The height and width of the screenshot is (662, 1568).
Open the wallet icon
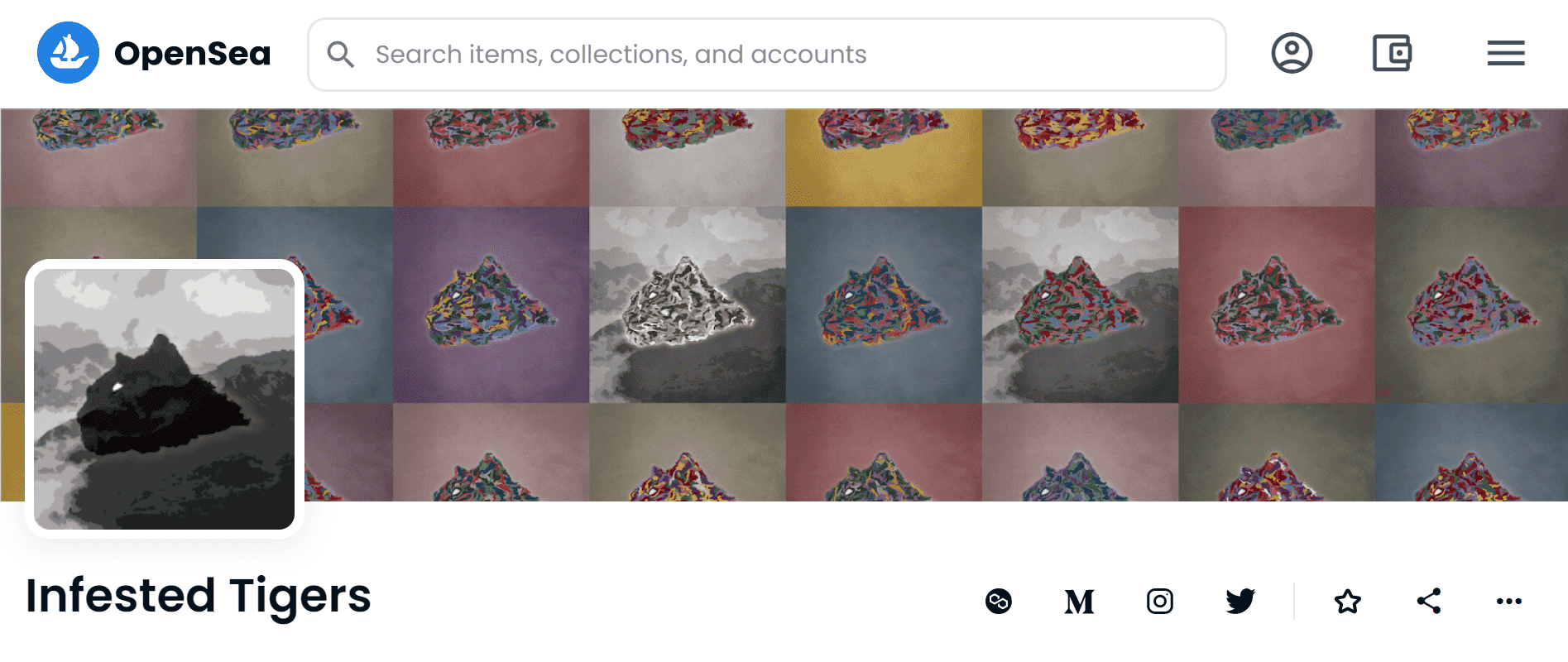(x=1392, y=54)
